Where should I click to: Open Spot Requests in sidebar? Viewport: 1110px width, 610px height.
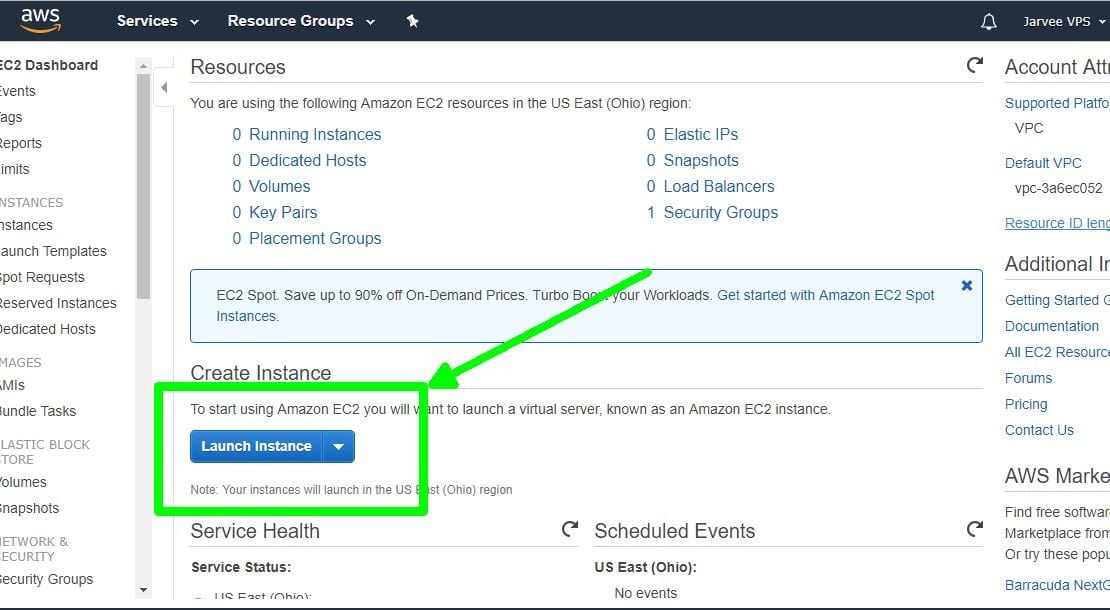[x=42, y=277]
